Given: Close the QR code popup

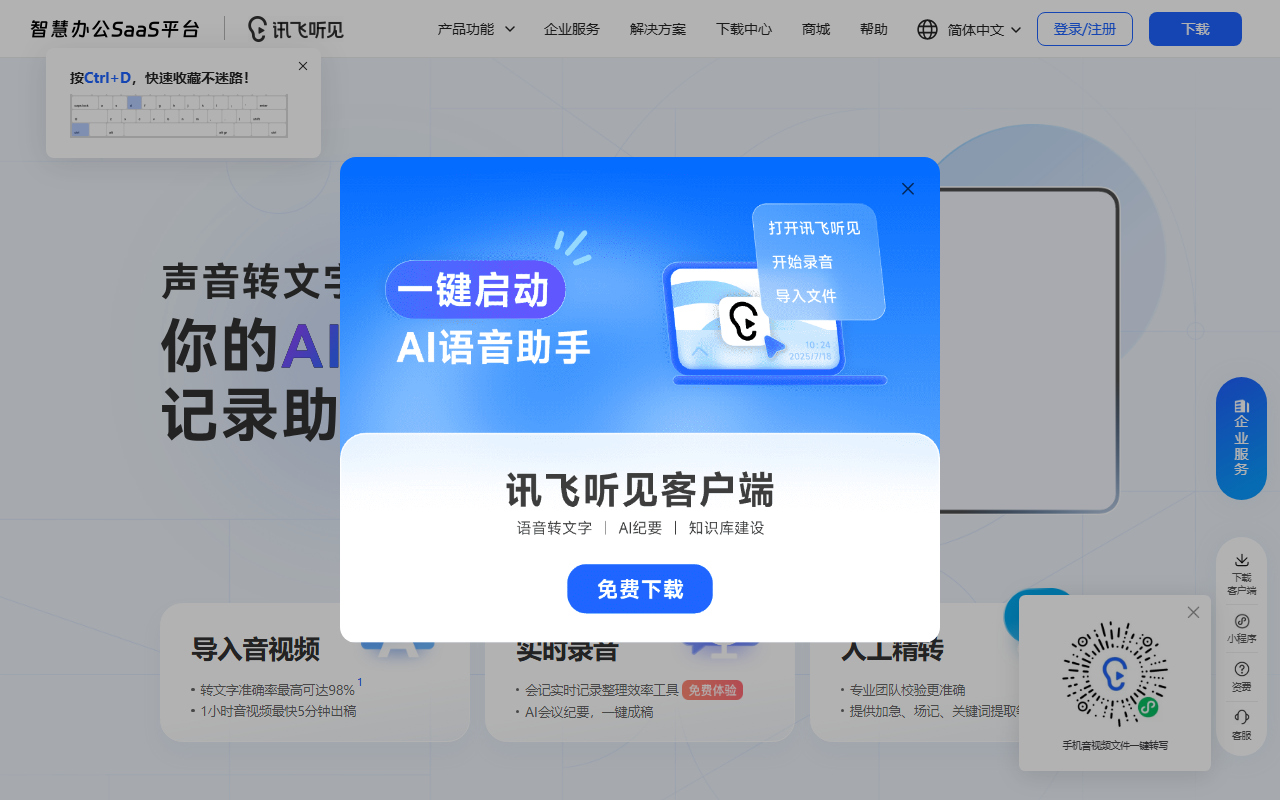Looking at the screenshot, I should click(x=1193, y=612).
